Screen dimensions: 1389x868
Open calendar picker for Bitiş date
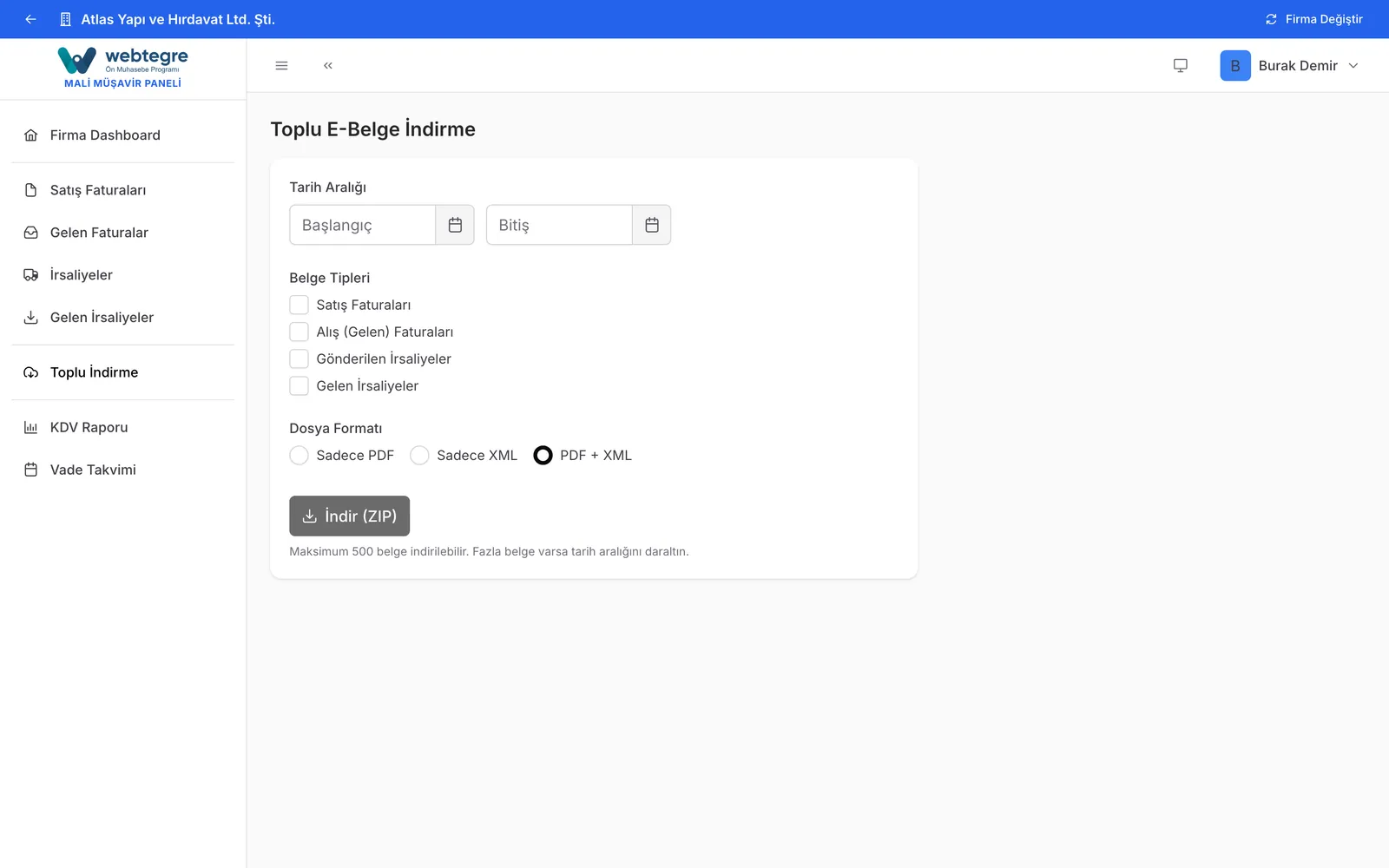click(652, 225)
